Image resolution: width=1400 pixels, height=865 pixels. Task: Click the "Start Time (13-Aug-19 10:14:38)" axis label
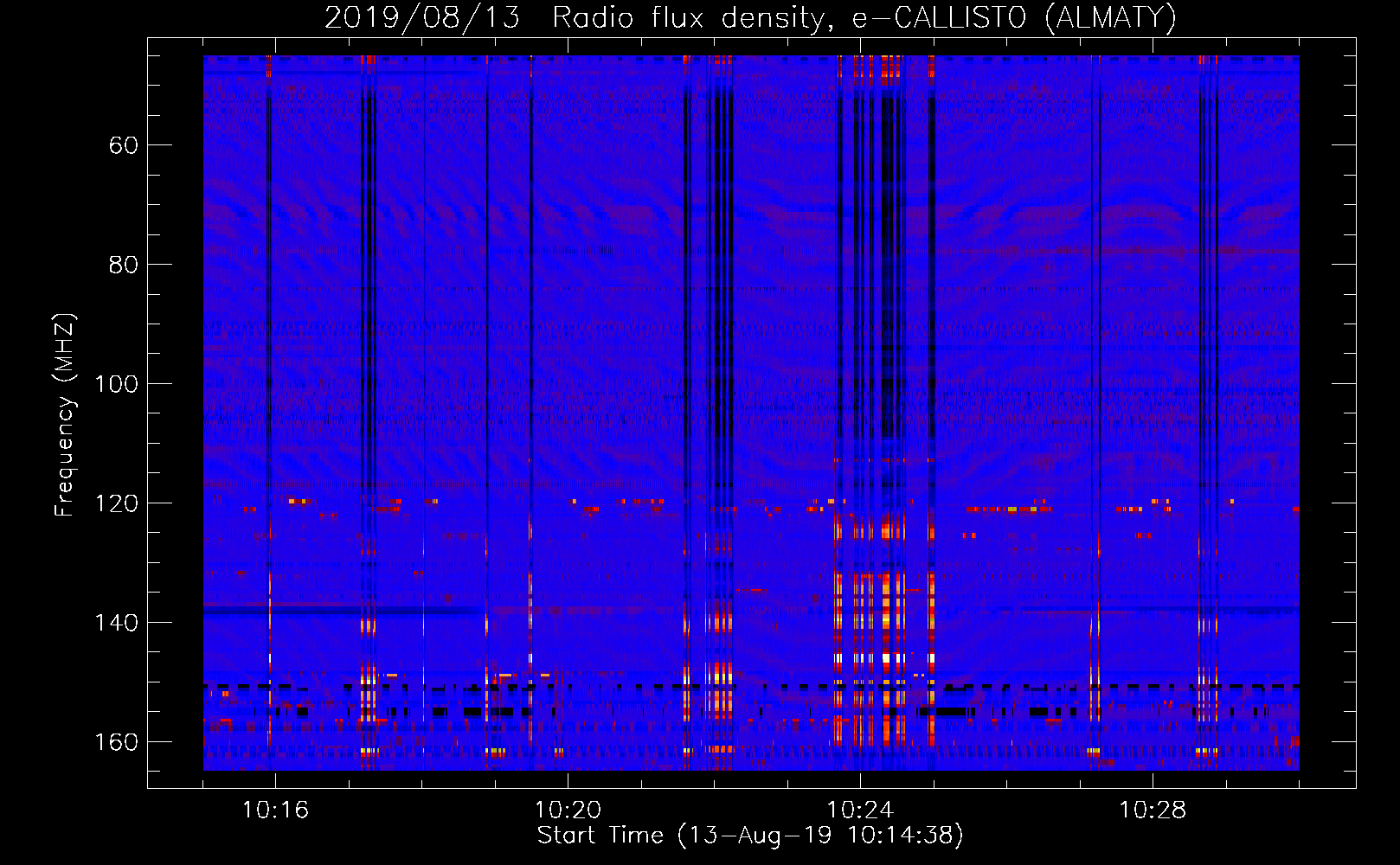coord(750,836)
